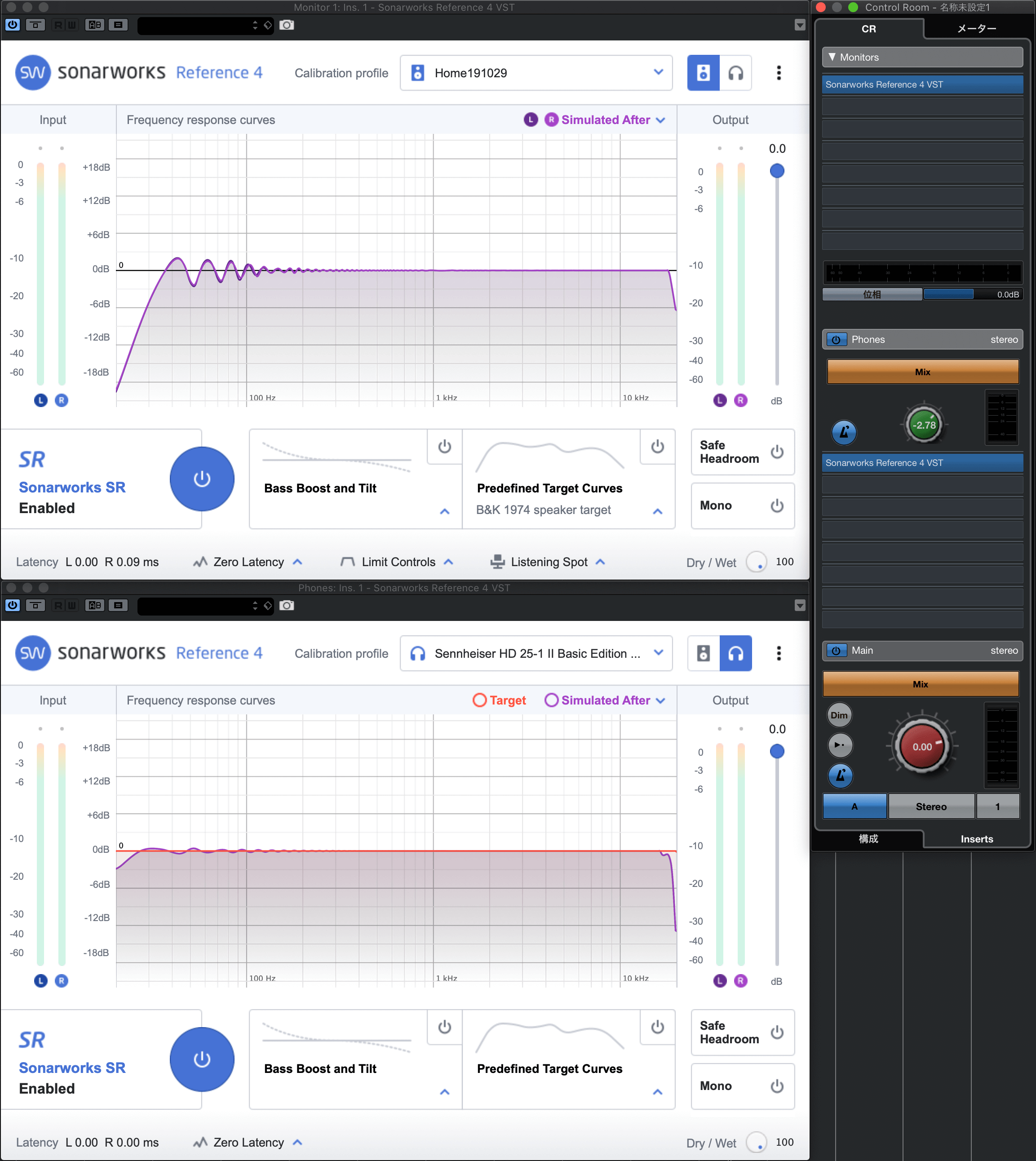Bypass the Monitor 1 plugin with power icon

pyautogui.click(x=13, y=25)
